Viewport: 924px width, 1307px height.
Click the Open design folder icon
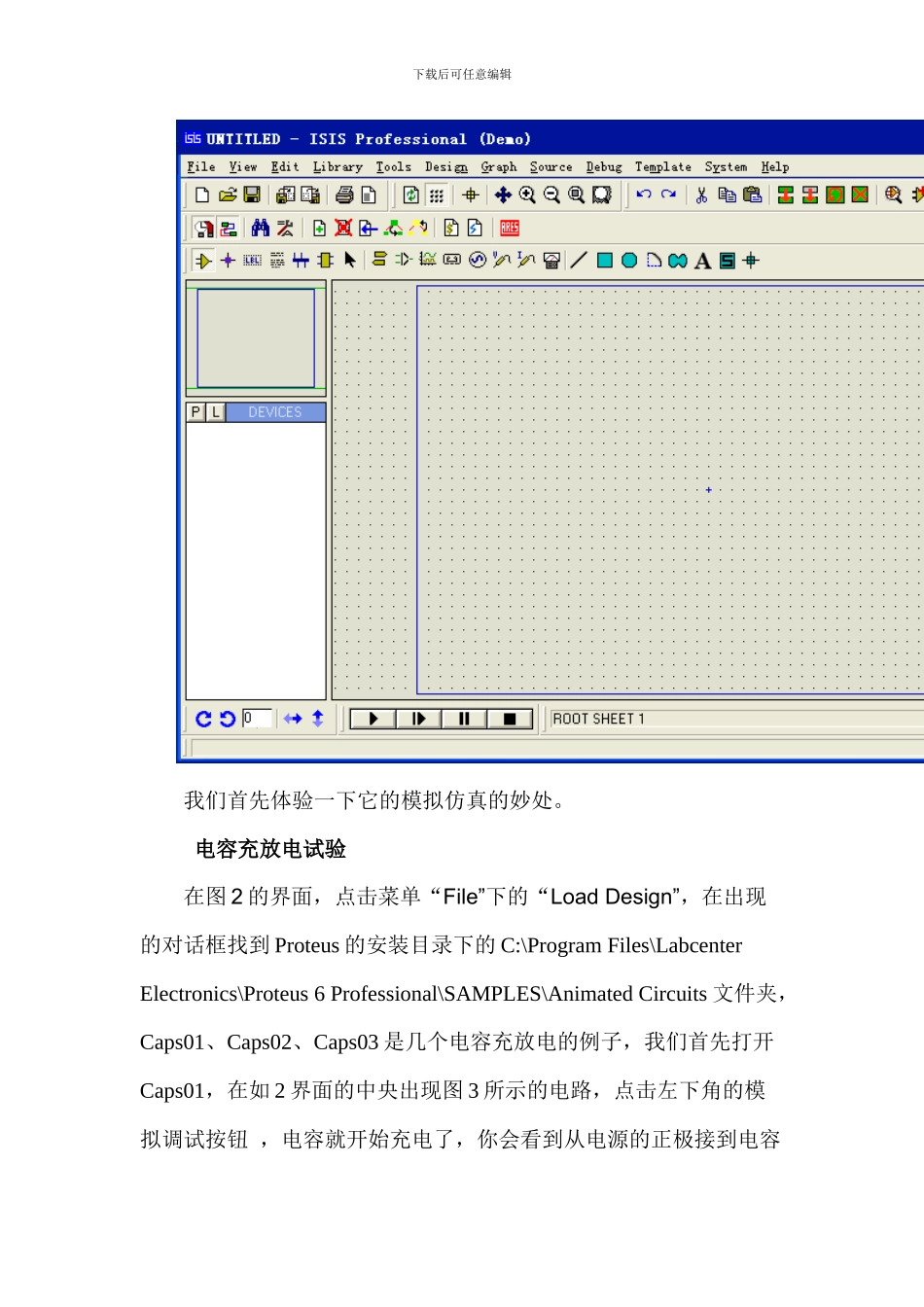[x=228, y=195]
